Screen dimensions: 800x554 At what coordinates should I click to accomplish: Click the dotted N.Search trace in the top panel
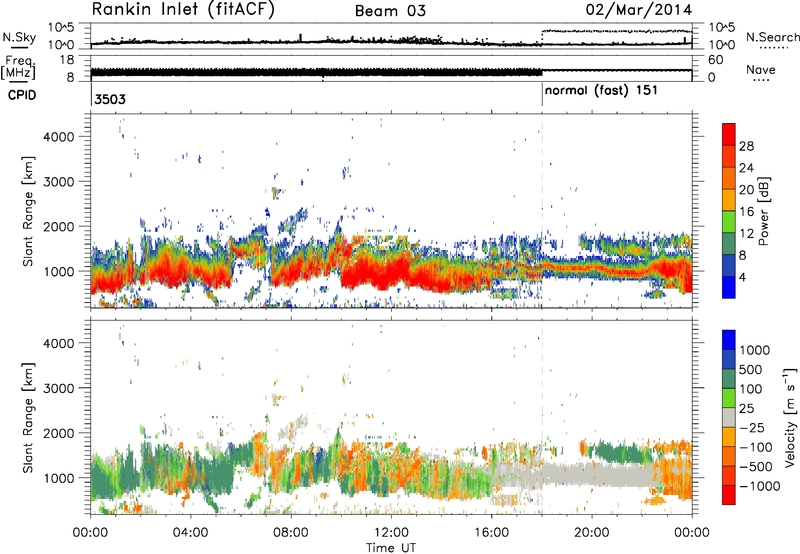click(x=616, y=31)
